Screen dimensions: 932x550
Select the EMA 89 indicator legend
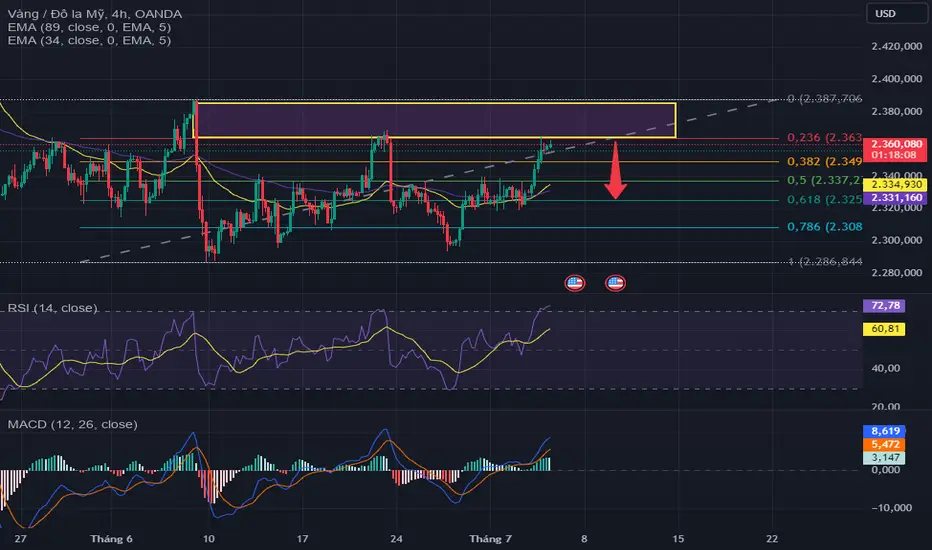tap(89, 27)
